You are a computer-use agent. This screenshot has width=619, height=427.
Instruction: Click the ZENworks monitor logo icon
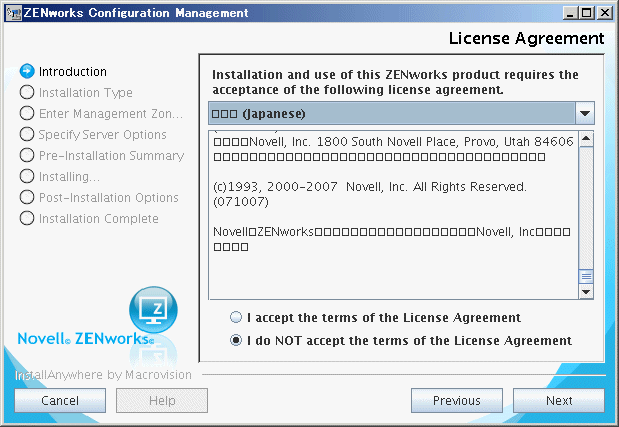pyautogui.click(x=153, y=309)
